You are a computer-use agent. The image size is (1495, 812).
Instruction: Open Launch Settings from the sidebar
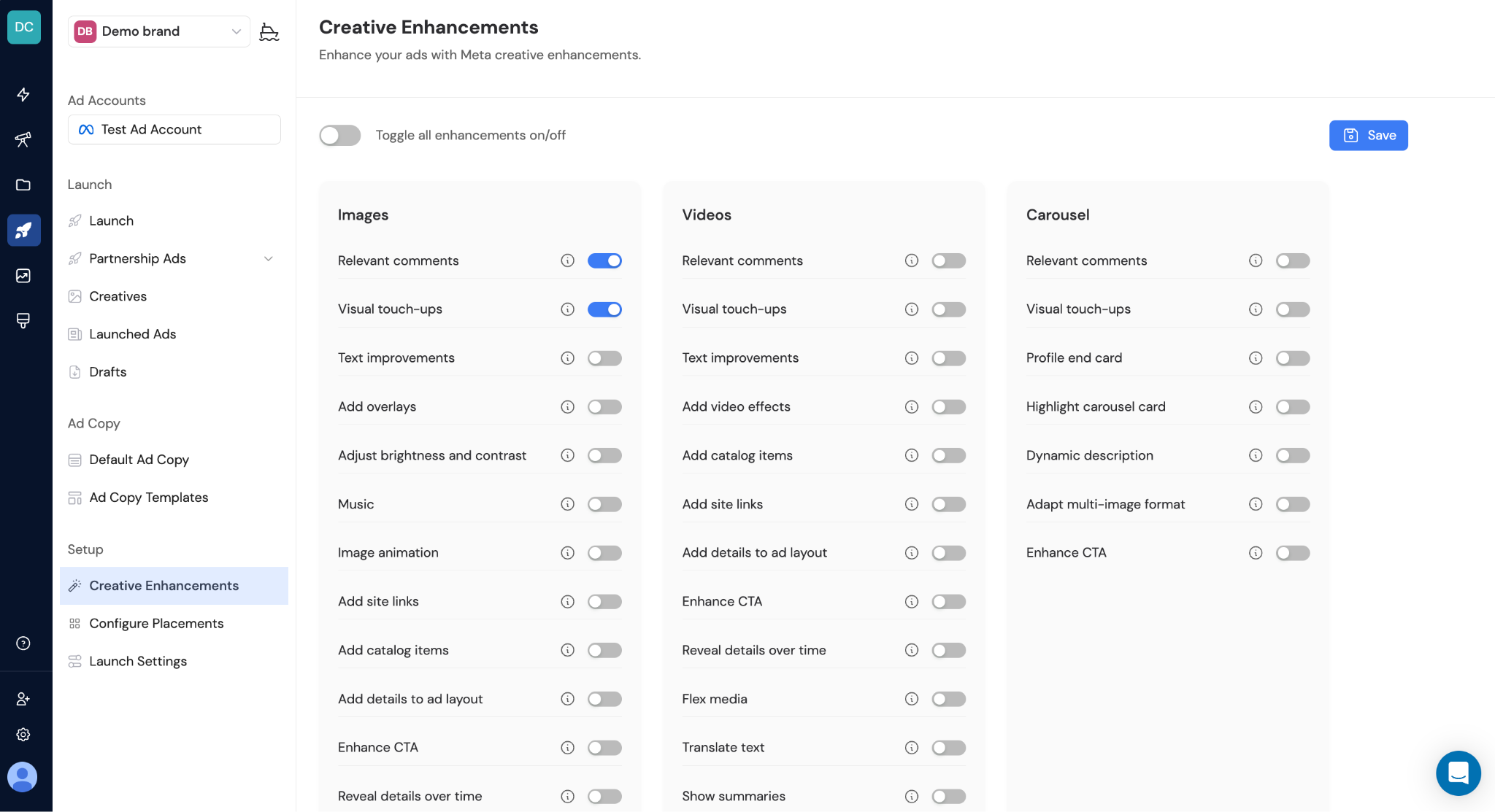[x=138, y=661]
